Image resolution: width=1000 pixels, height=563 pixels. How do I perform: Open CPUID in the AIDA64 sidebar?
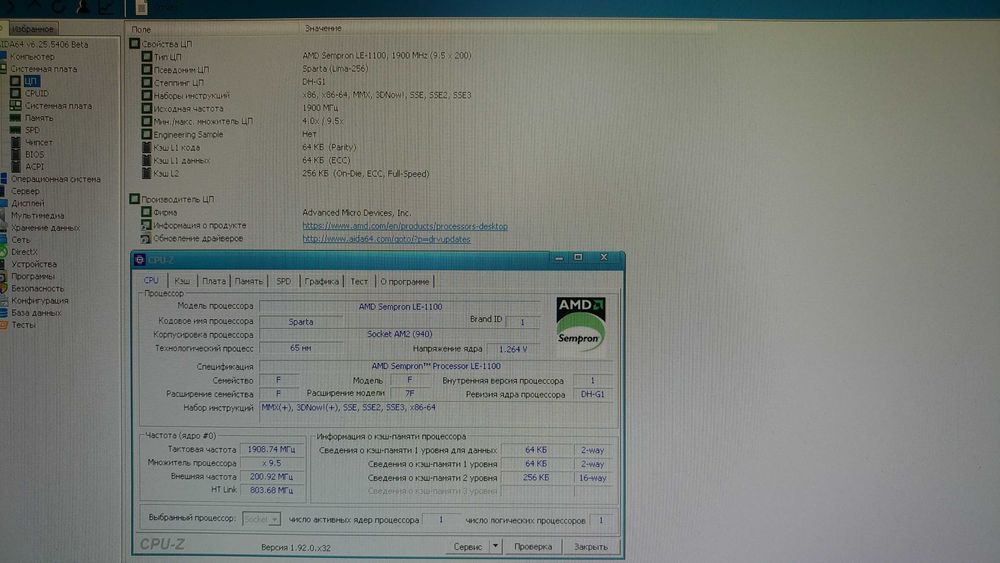point(36,93)
